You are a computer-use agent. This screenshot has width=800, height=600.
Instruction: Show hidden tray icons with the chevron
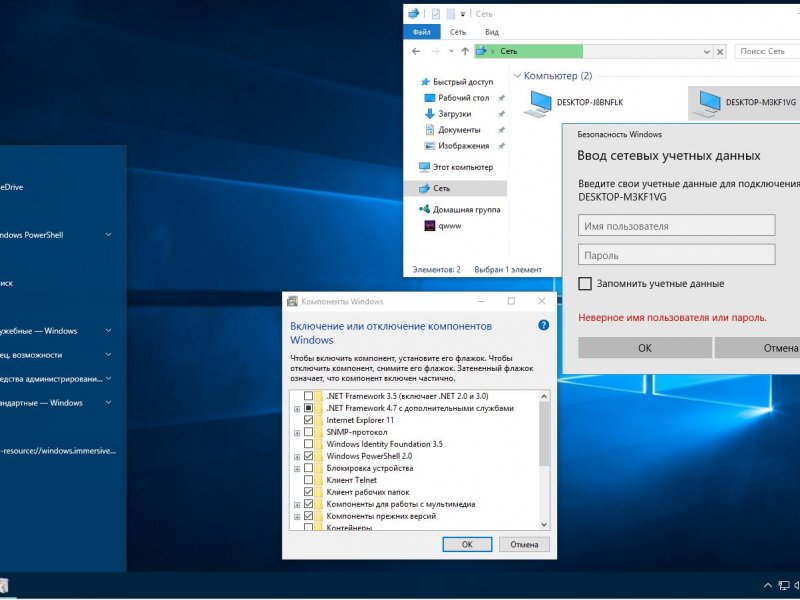767,586
